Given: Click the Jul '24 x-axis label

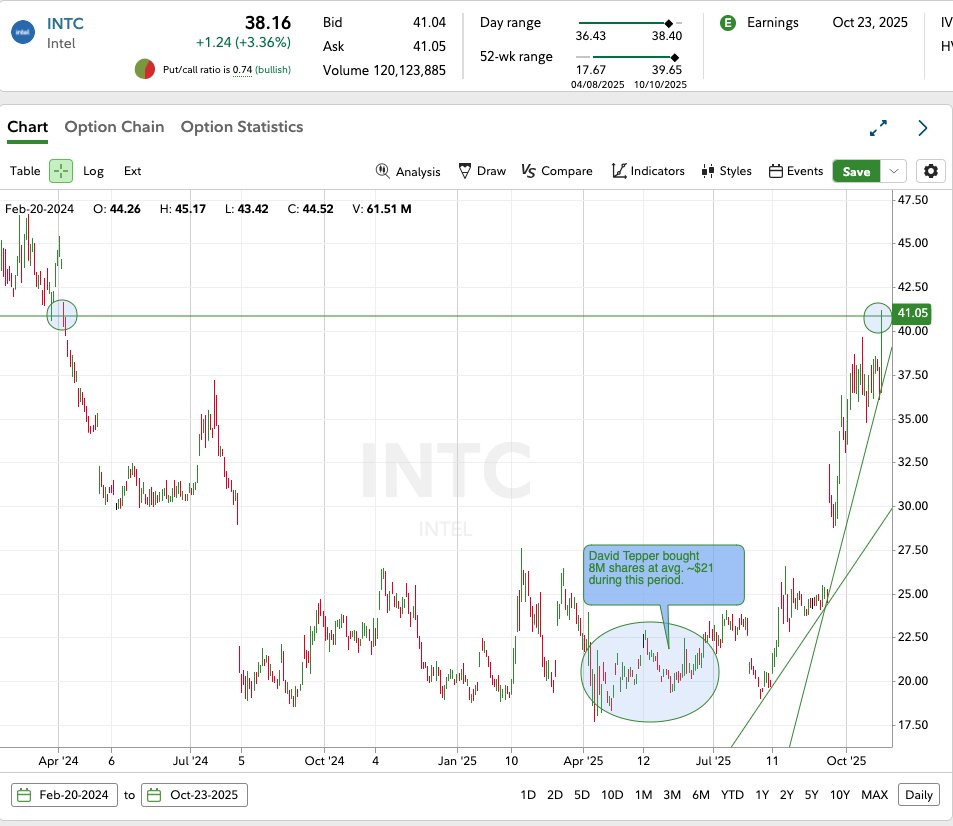Looking at the screenshot, I should click(190, 761).
